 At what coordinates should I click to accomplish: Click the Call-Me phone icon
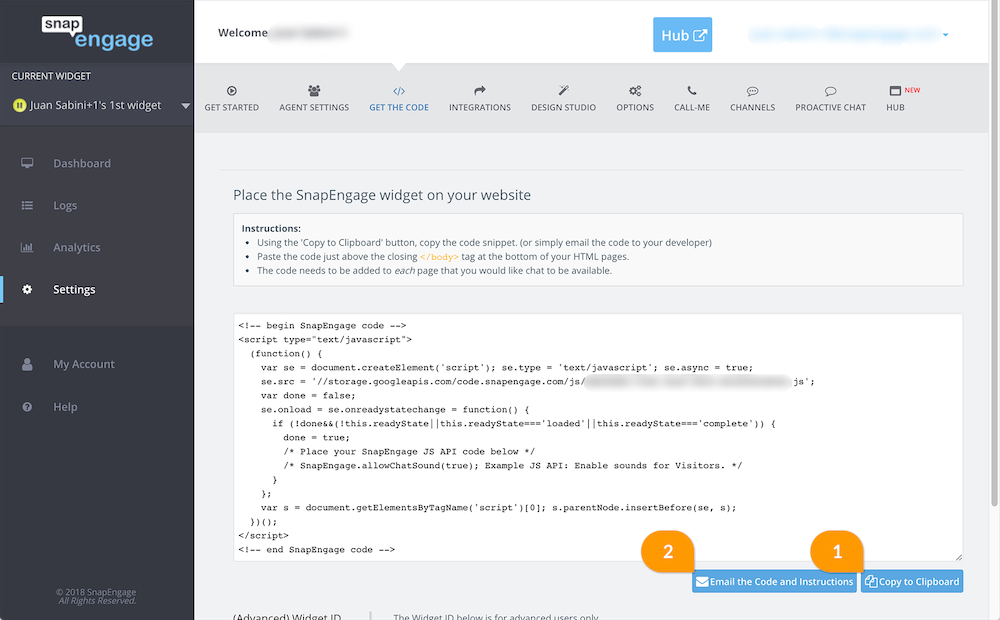point(692,91)
